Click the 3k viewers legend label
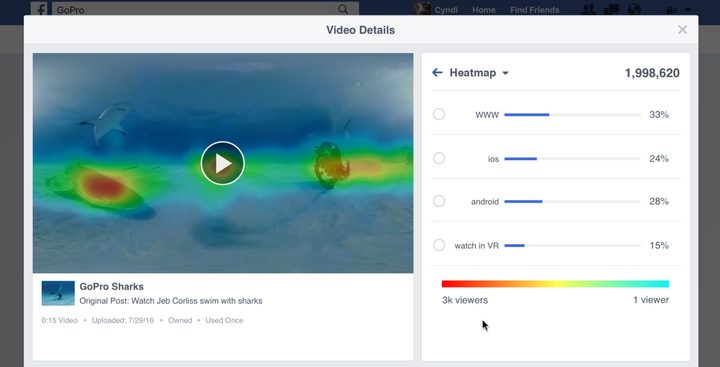720x367 pixels. 465,300
